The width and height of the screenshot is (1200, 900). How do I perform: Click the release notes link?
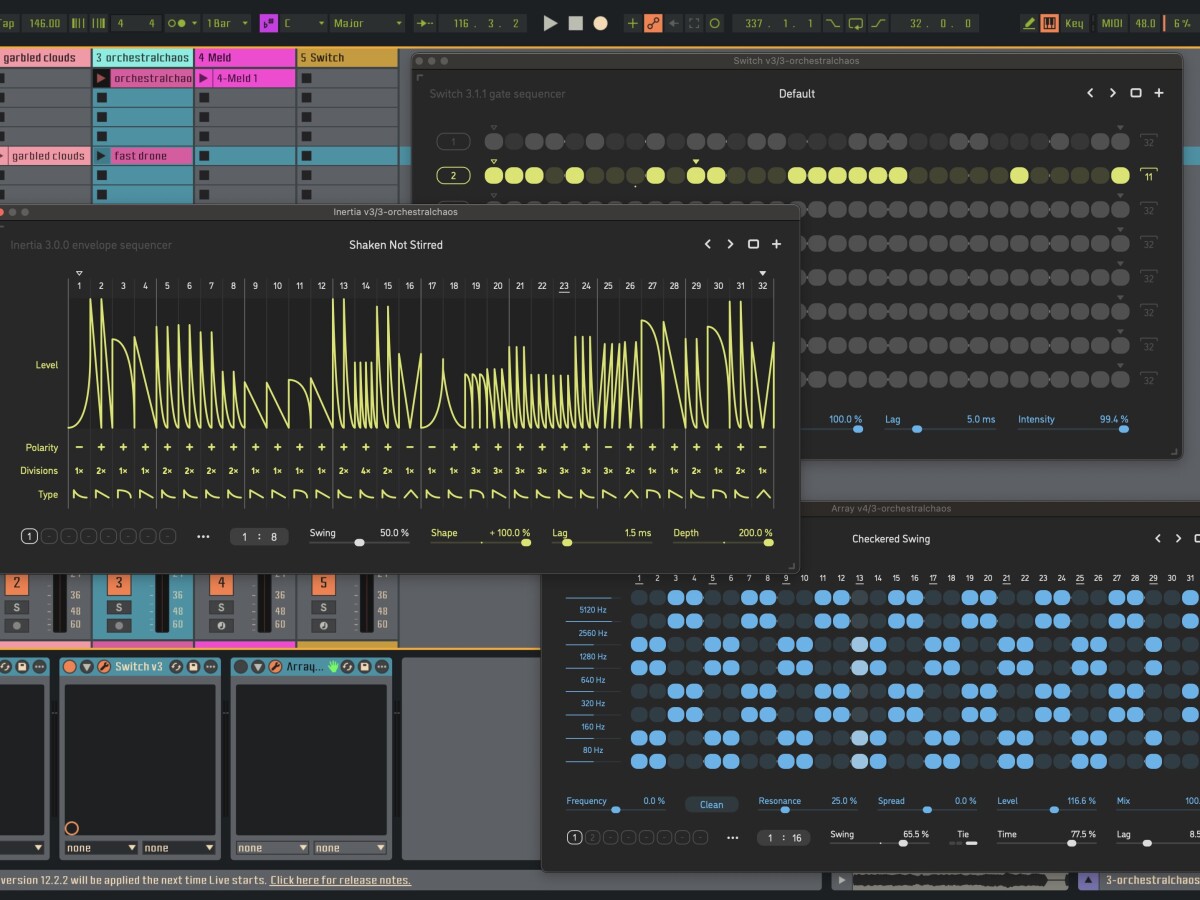[x=340, y=880]
